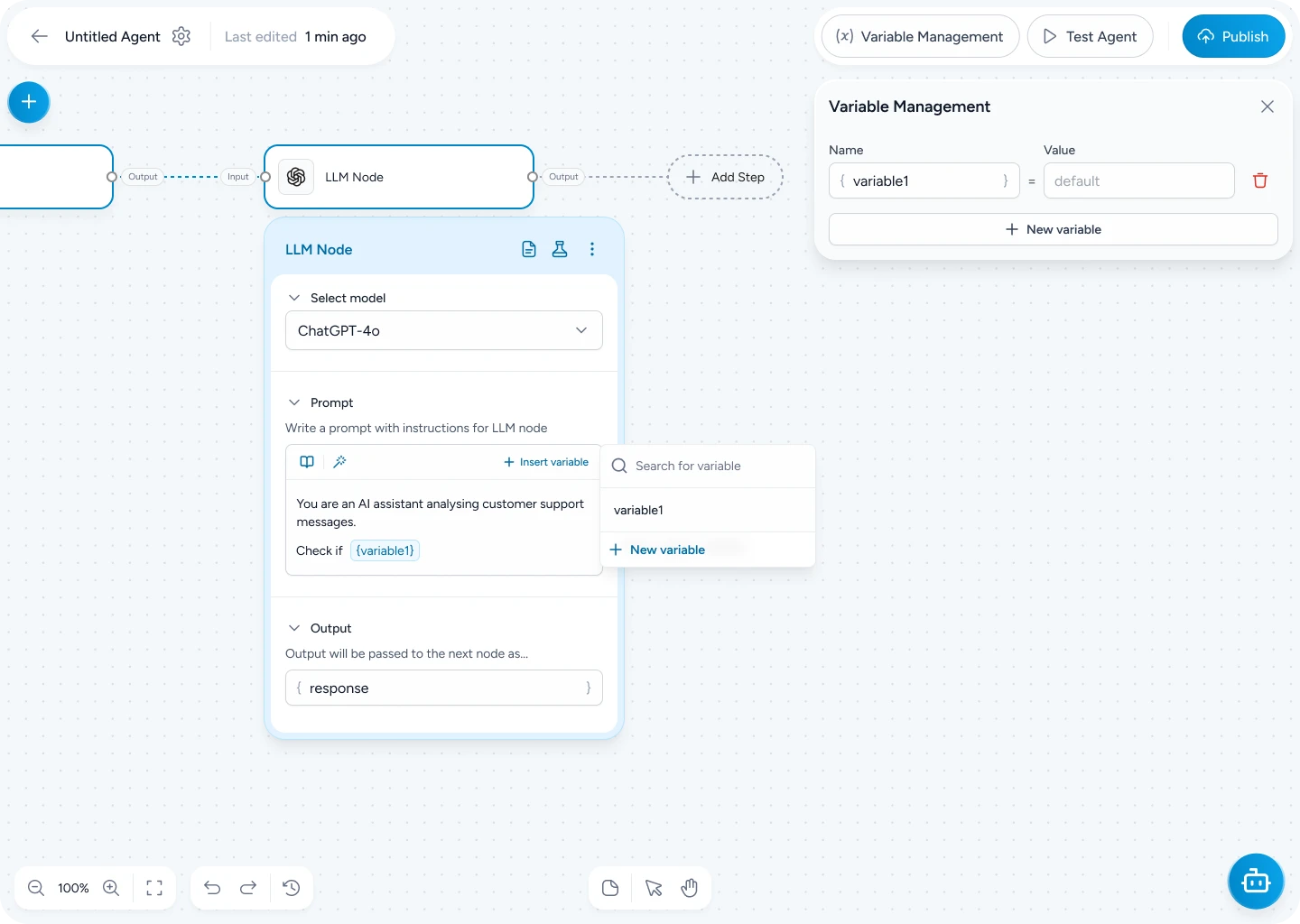Click the prompt text about customer support

pos(441,513)
